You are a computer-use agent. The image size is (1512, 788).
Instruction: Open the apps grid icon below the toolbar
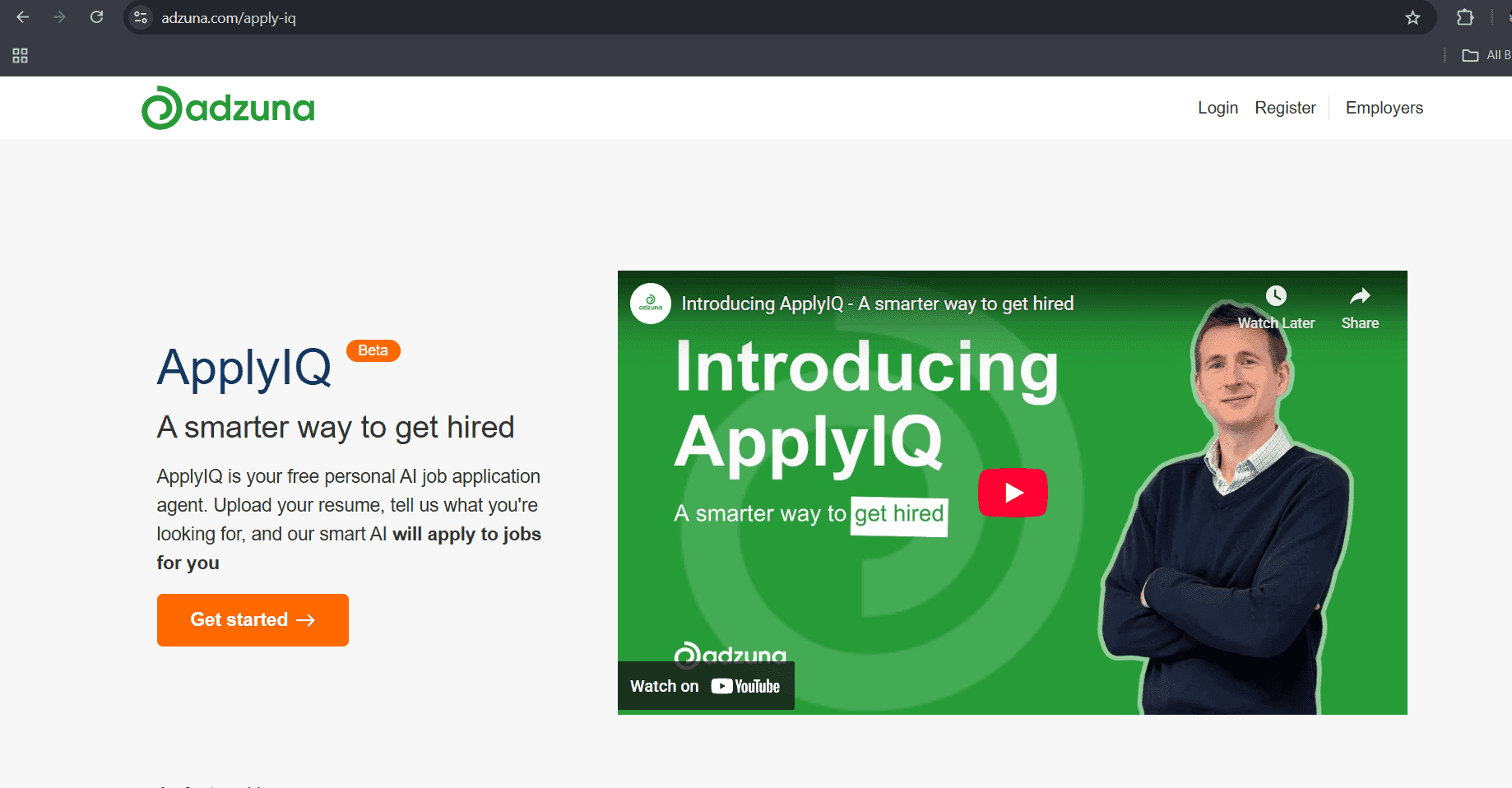coord(20,55)
